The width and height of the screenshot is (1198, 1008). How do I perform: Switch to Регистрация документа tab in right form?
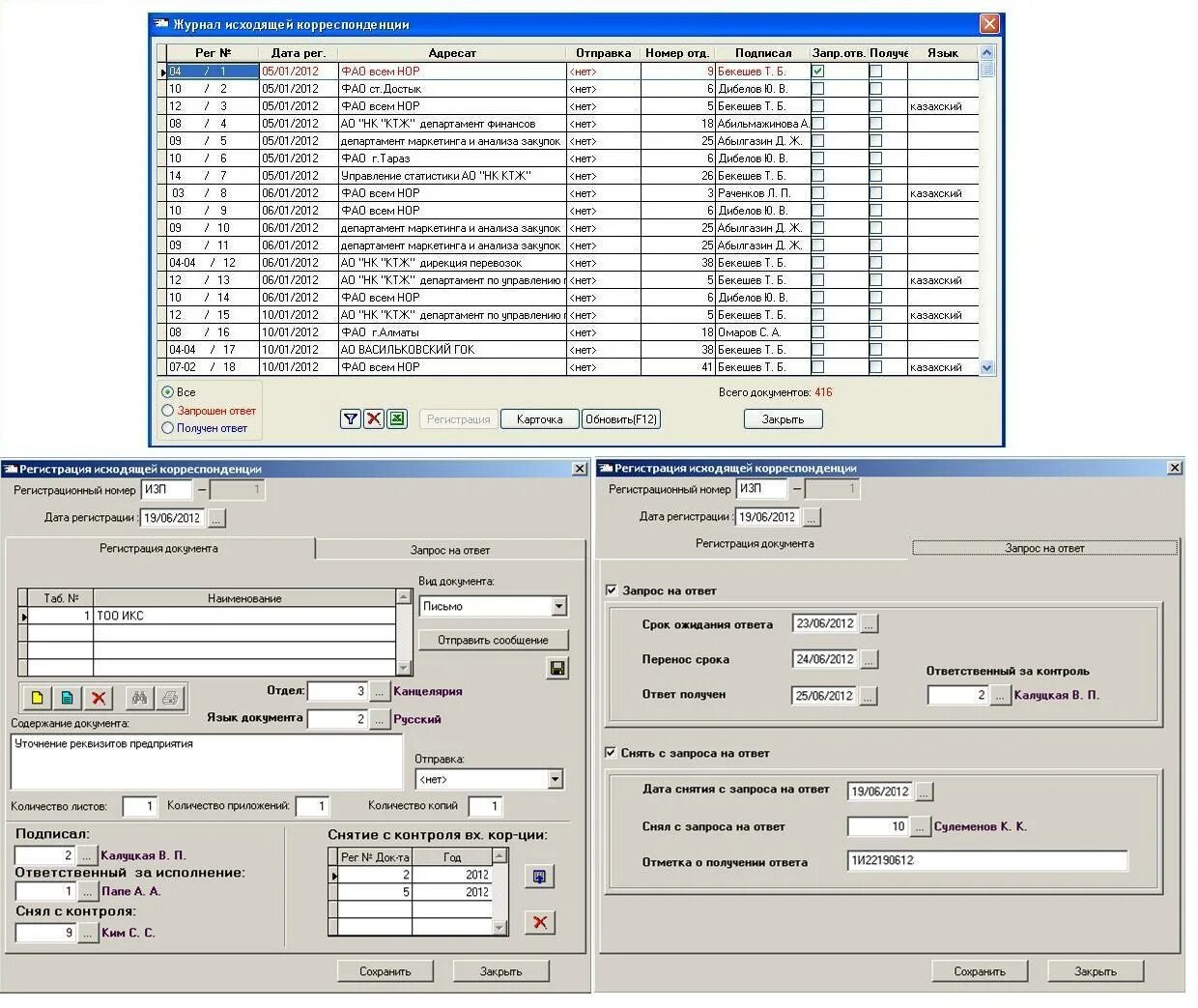pos(755,544)
